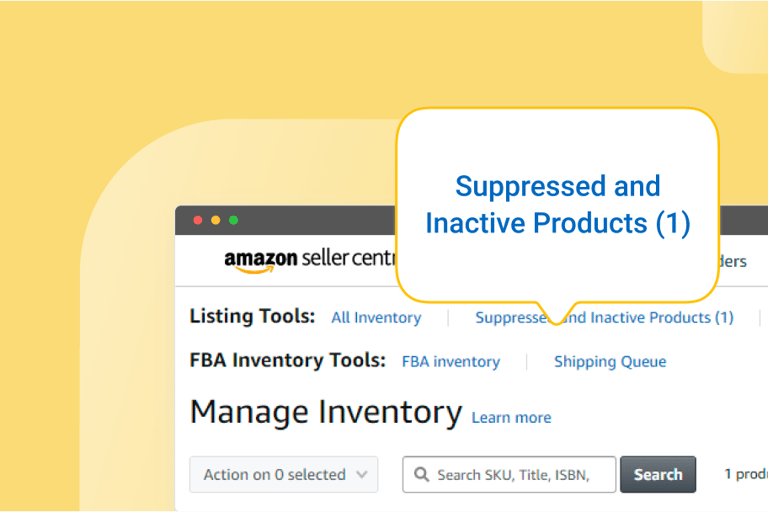The image size is (768, 512).
Task: Click the Amazon Seller Central logo
Action: [x=310, y=260]
